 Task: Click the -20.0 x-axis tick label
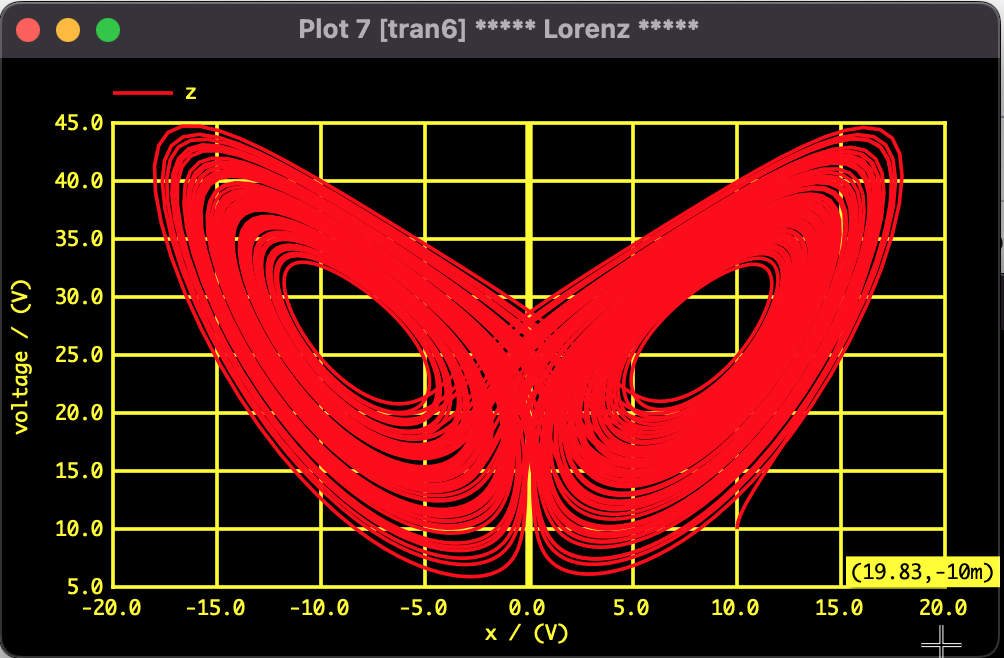click(x=111, y=608)
